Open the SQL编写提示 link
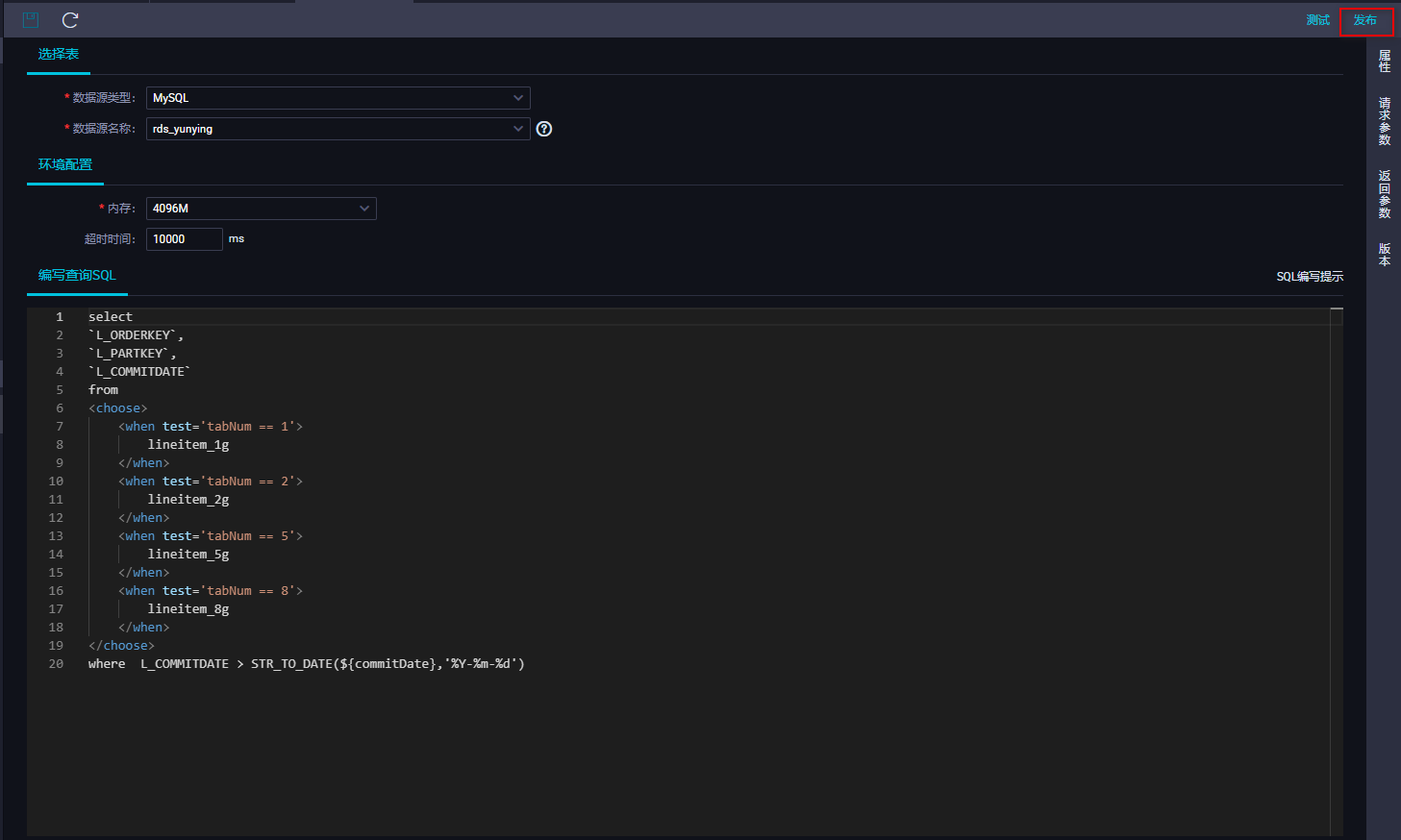The image size is (1401, 840). pyautogui.click(x=1310, y=276)
